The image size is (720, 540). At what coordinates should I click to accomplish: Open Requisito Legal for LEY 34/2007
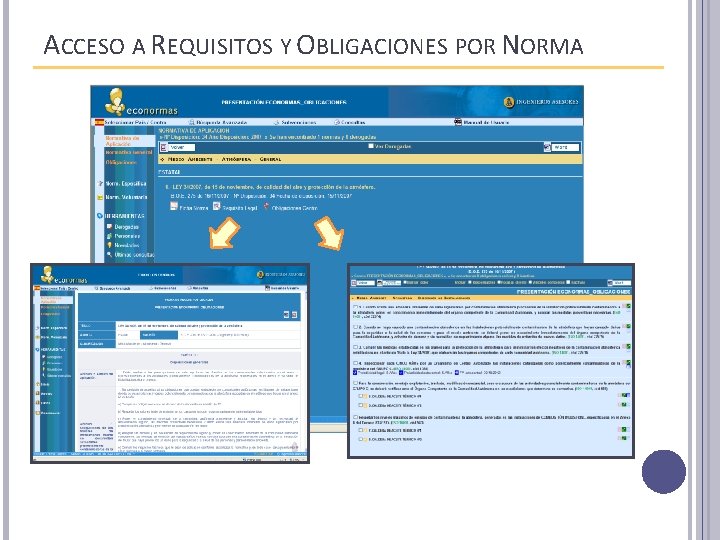click(240, 208)
